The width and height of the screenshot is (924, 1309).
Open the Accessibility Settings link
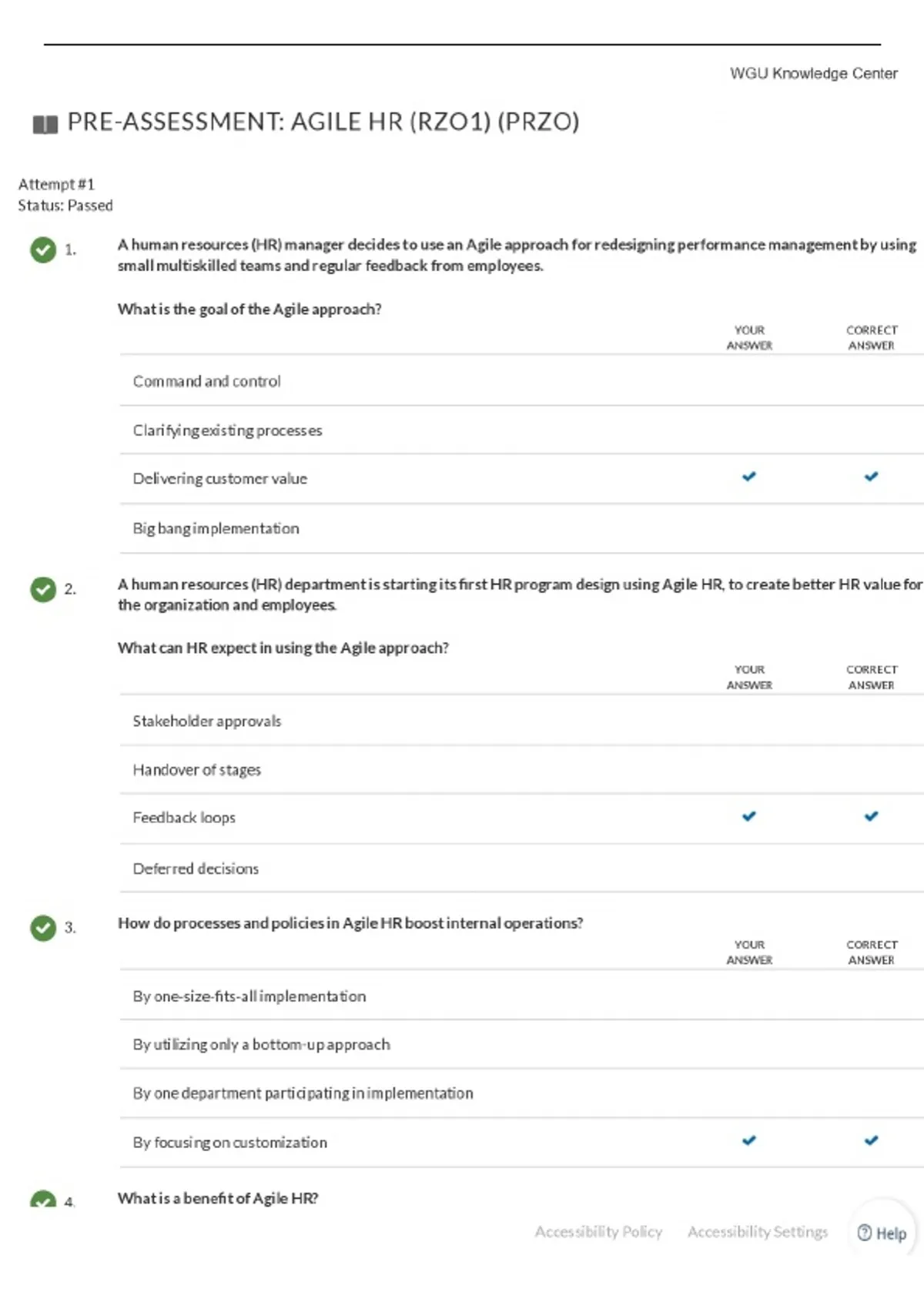tap(758, 1232)
